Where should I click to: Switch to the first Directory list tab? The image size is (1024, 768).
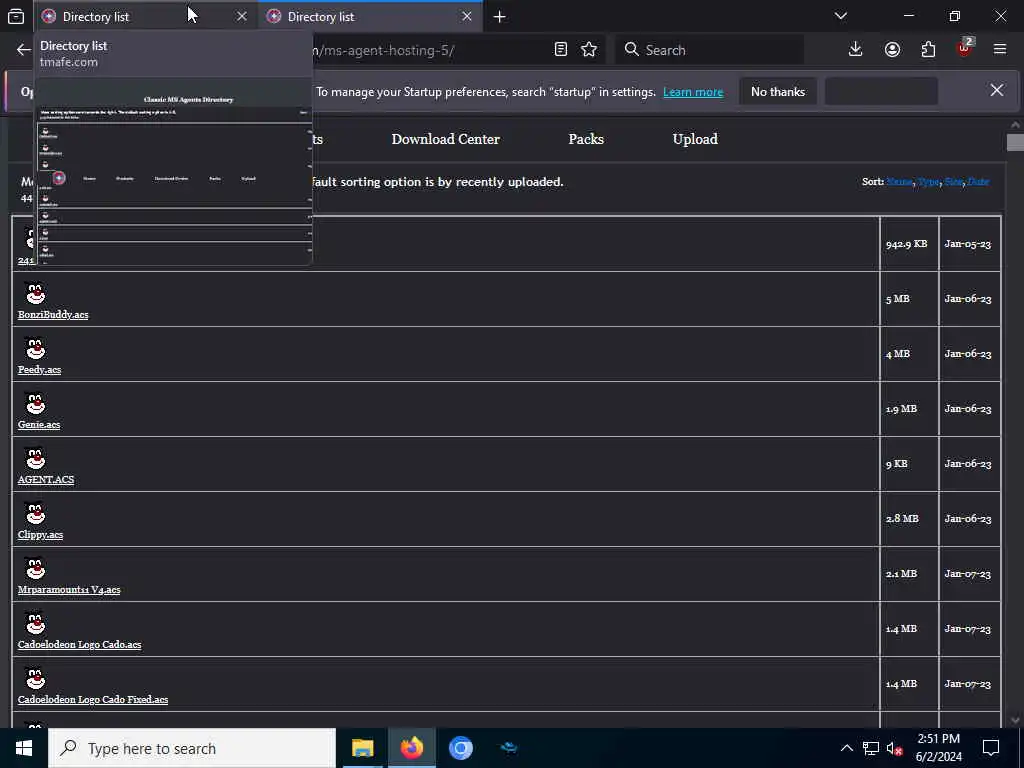(146, 16)
